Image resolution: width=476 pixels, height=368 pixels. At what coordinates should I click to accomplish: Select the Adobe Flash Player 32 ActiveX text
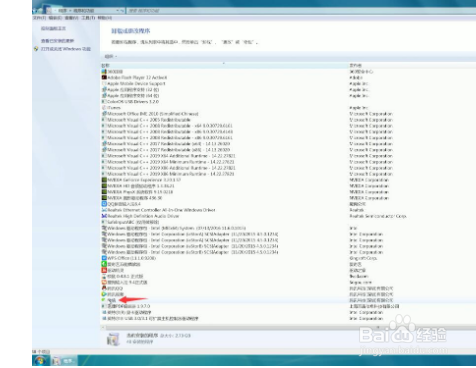pyautogui.click(x=137, y=77)
